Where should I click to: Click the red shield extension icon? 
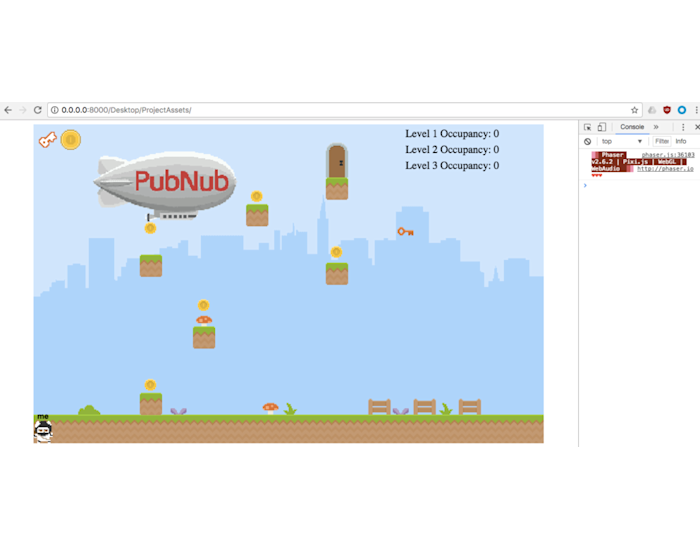pos(667,110)
